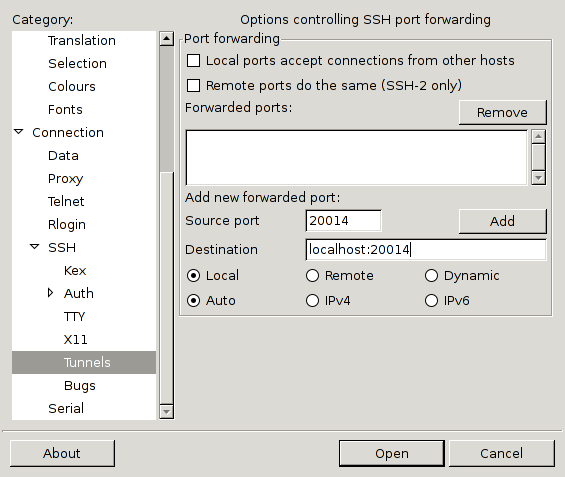Open the session with Open button

[x=392, y=453]
